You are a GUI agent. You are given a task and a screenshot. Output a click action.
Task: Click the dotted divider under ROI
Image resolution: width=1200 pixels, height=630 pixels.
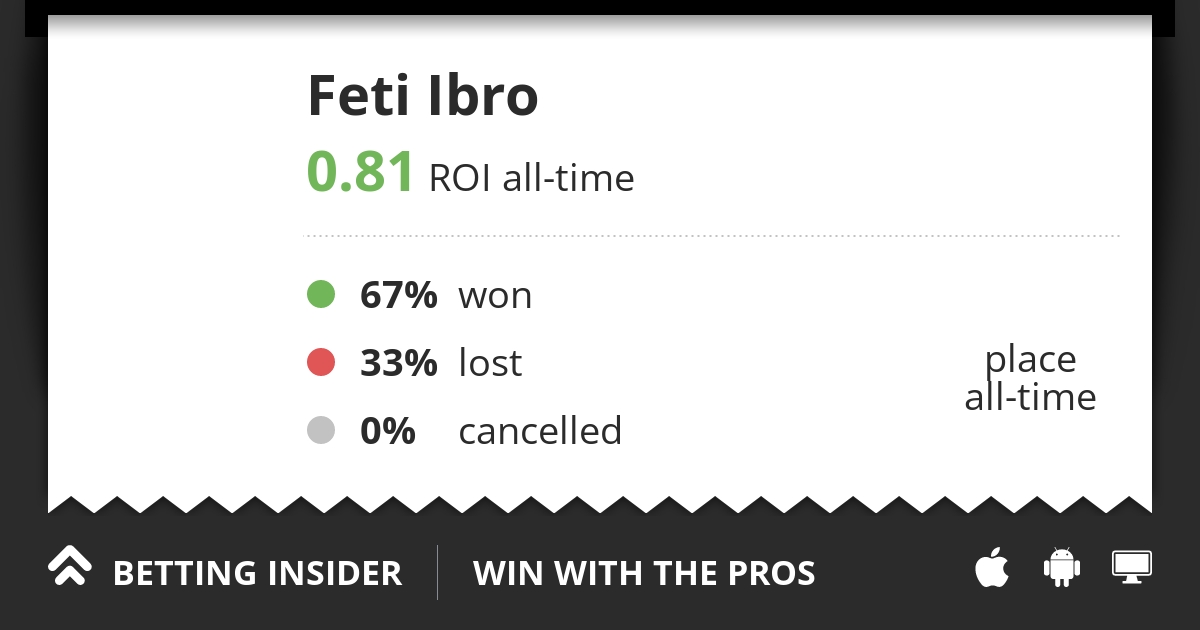click(x=711, y=236)
